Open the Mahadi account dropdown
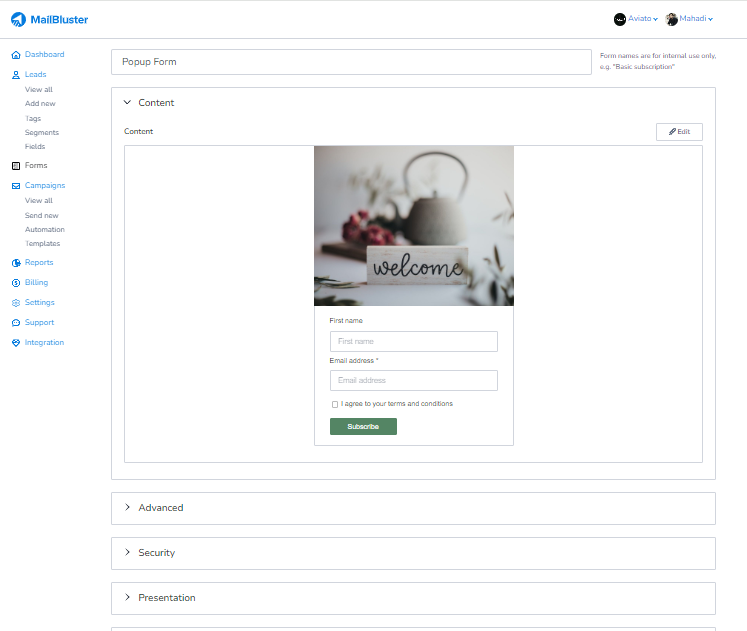 696,19
